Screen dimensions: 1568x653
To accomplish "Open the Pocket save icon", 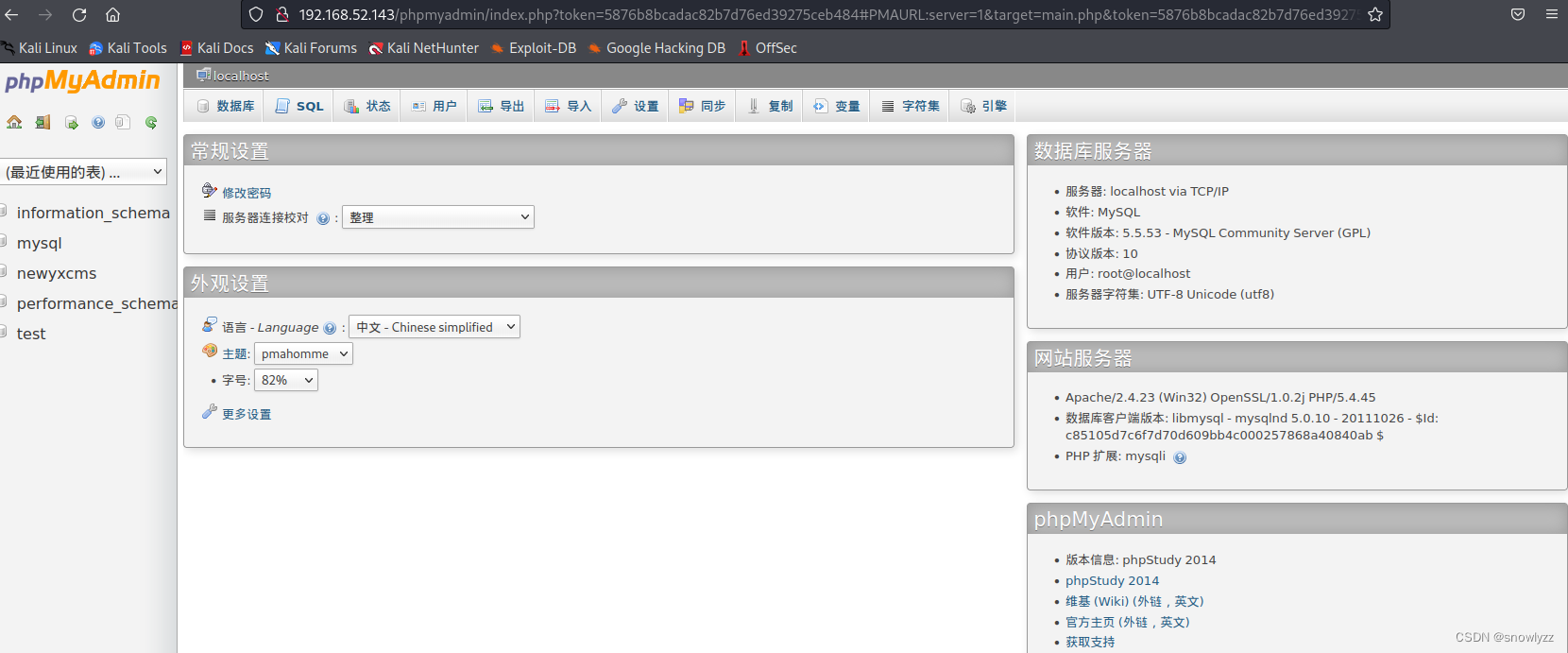I will tap(1518, 14).
